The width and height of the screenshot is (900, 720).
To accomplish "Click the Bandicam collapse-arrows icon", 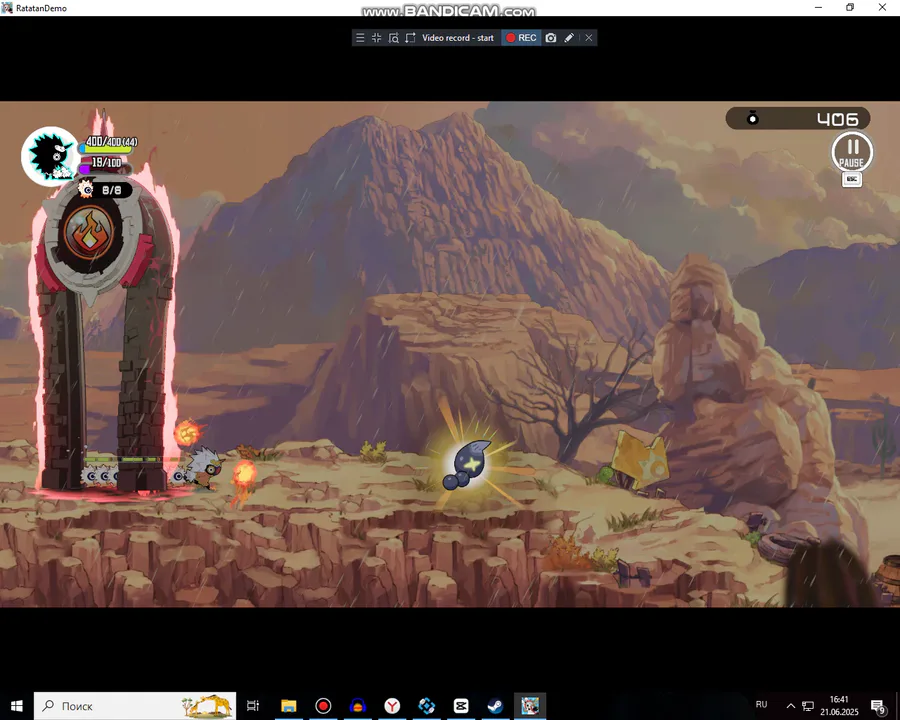I will point(377,38).
